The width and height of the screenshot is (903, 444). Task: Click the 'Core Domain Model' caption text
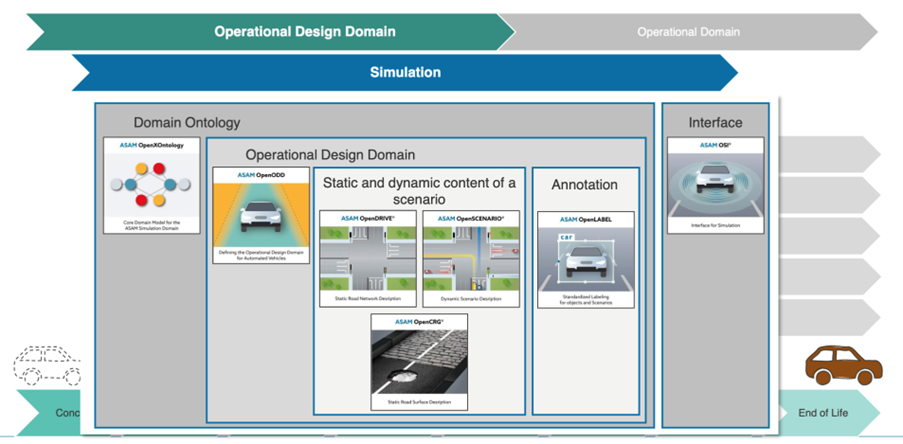click(x=152, y=225)
